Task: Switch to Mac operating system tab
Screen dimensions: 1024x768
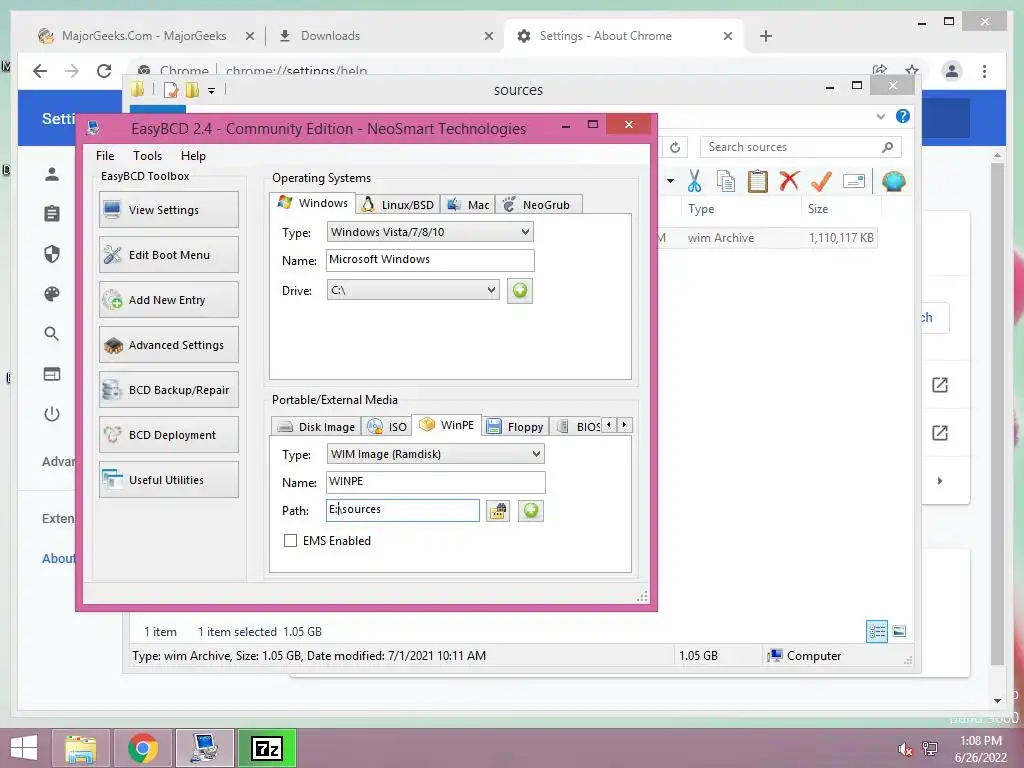Action: tap(468, 204)
